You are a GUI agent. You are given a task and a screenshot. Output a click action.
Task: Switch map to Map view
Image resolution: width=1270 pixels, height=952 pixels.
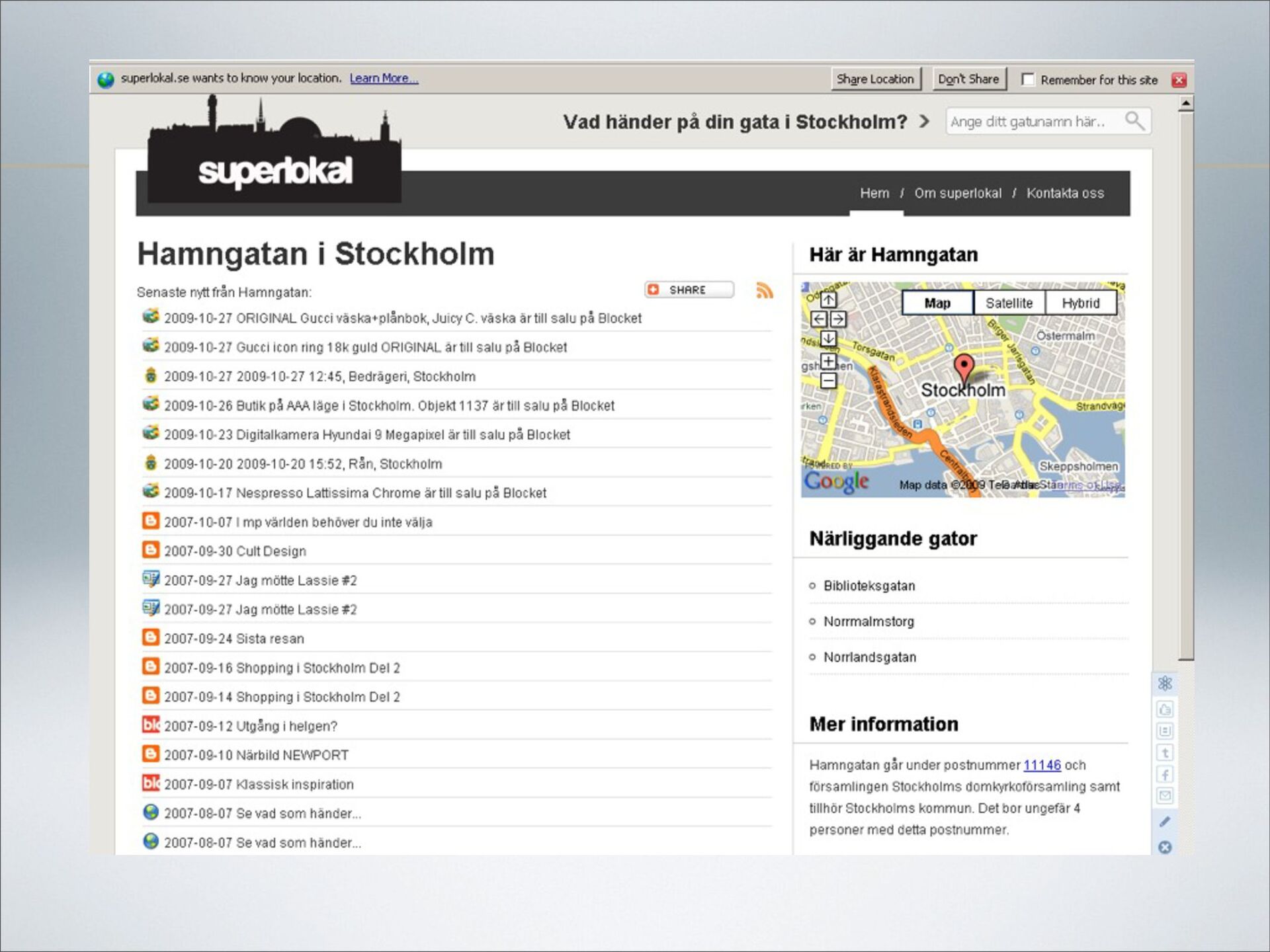(937, 303)
